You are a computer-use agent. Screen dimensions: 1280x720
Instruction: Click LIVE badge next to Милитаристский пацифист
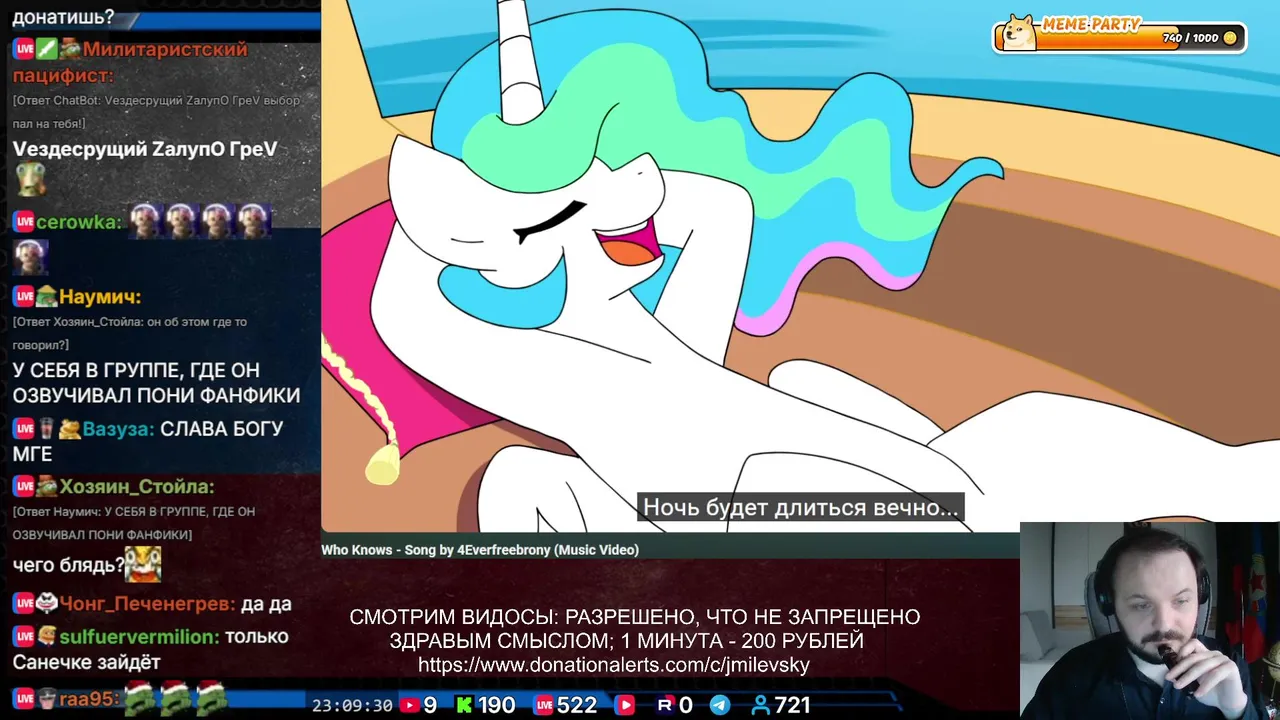24,49
